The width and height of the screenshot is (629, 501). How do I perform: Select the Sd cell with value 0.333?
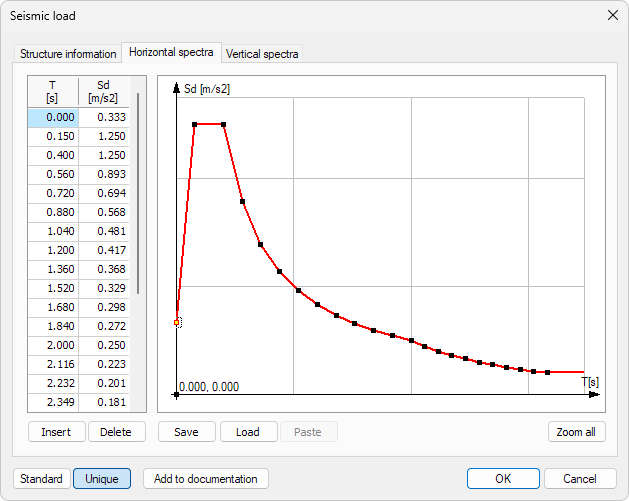(104, 117)
